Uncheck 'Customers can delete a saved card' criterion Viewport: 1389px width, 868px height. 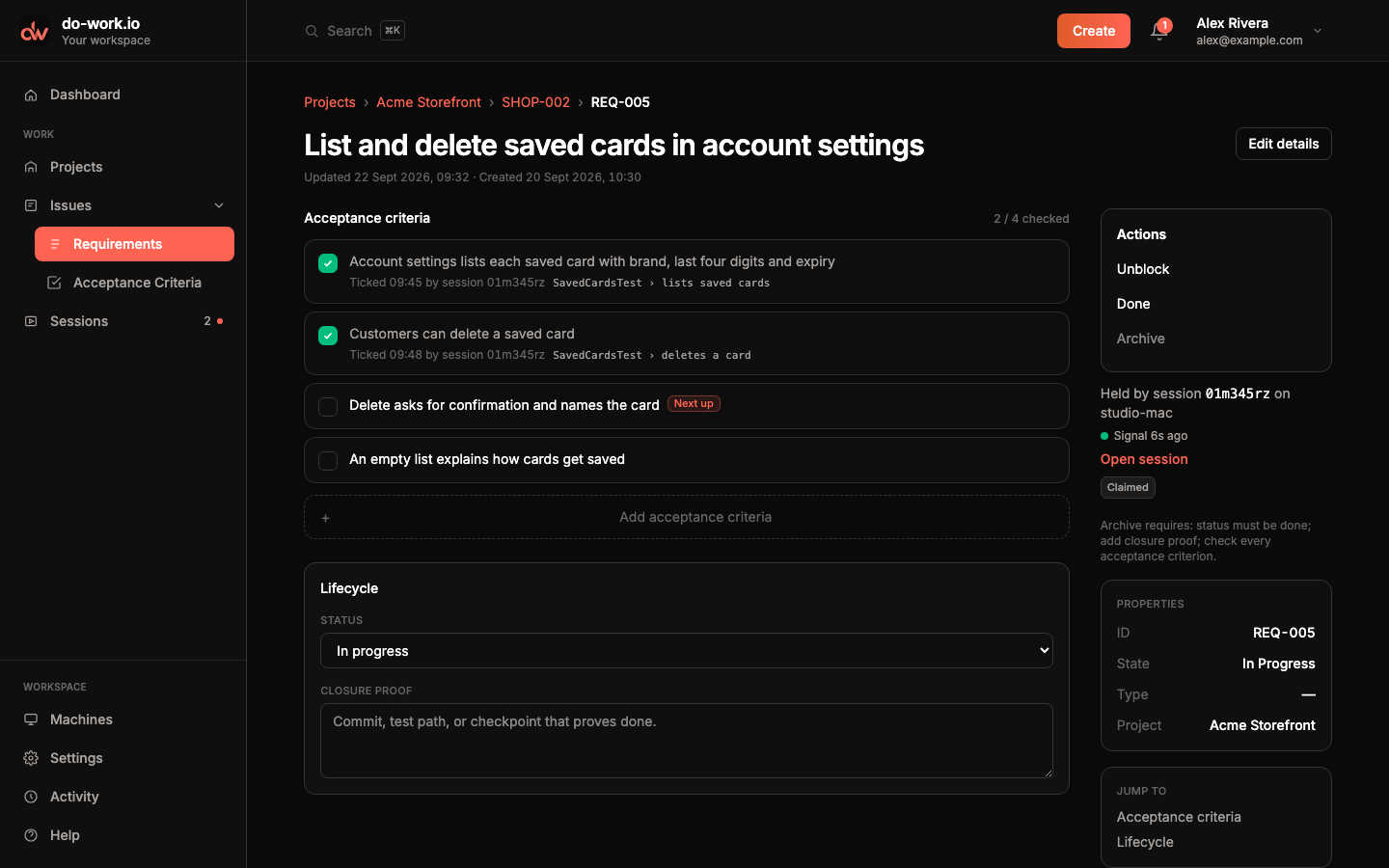[328, 336]
